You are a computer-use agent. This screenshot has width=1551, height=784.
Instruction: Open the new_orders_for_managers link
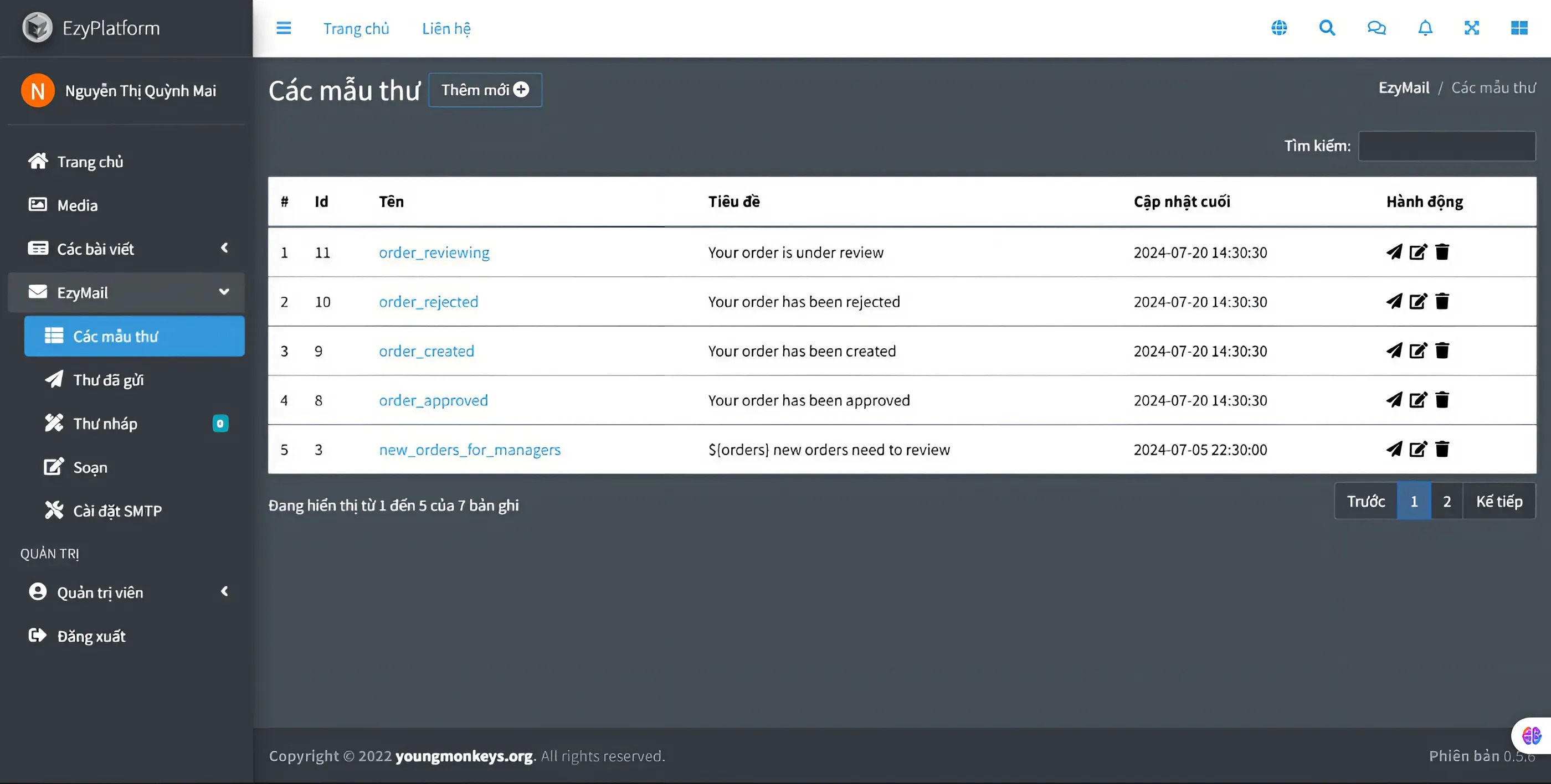tap(470, 450)
